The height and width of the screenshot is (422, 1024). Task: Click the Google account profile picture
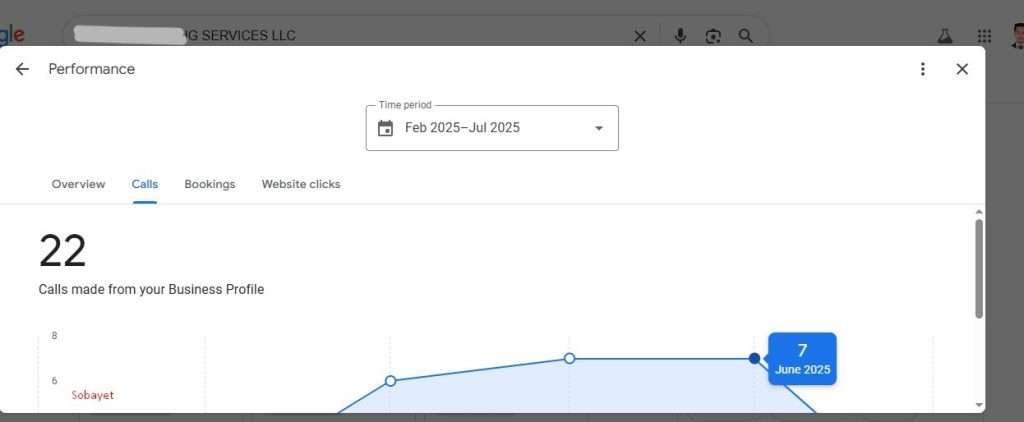(x=1017, y=36)
